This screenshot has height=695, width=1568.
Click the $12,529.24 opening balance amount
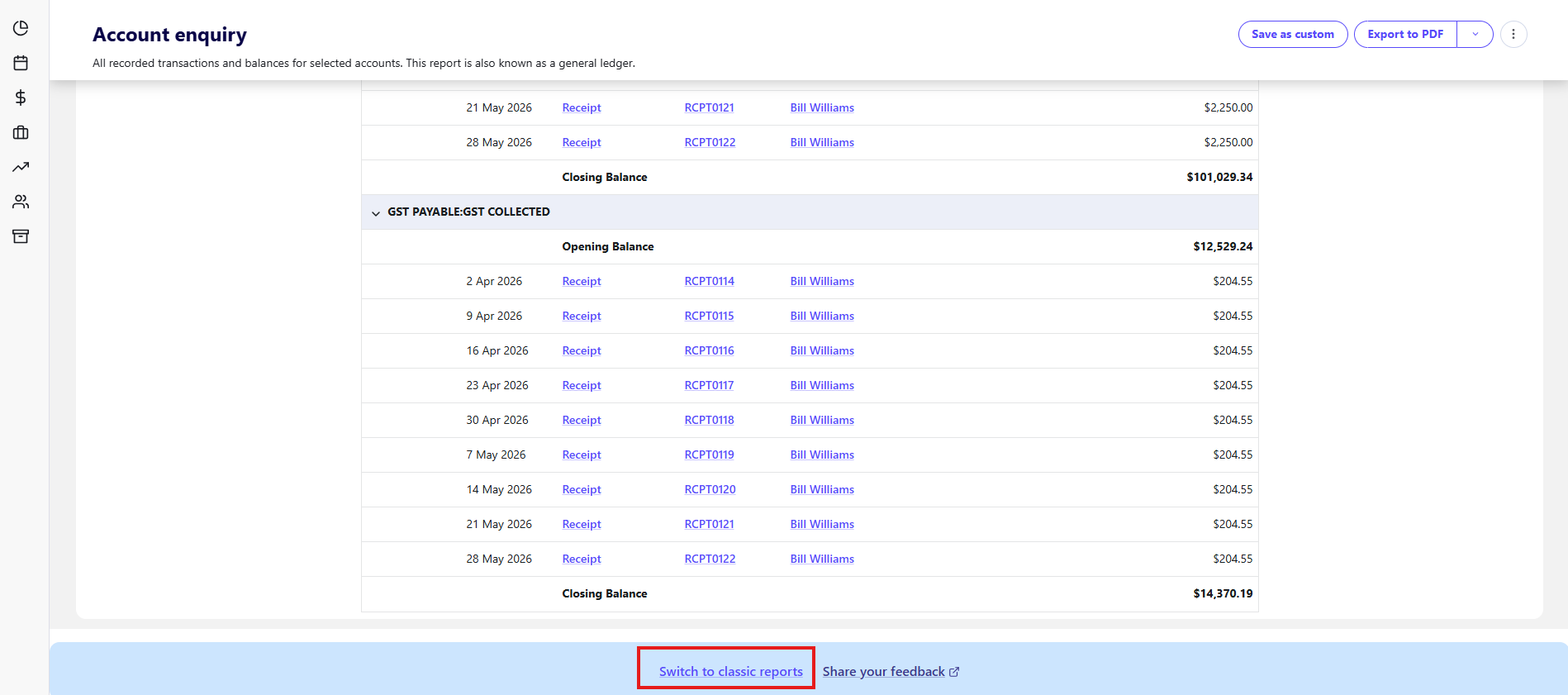coord(1223,246)
